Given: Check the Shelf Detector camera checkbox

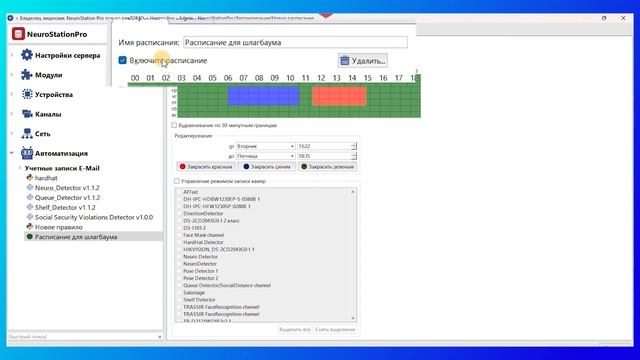Looking at the screenshot, I should pyautogui.click(x=179, y=300).
